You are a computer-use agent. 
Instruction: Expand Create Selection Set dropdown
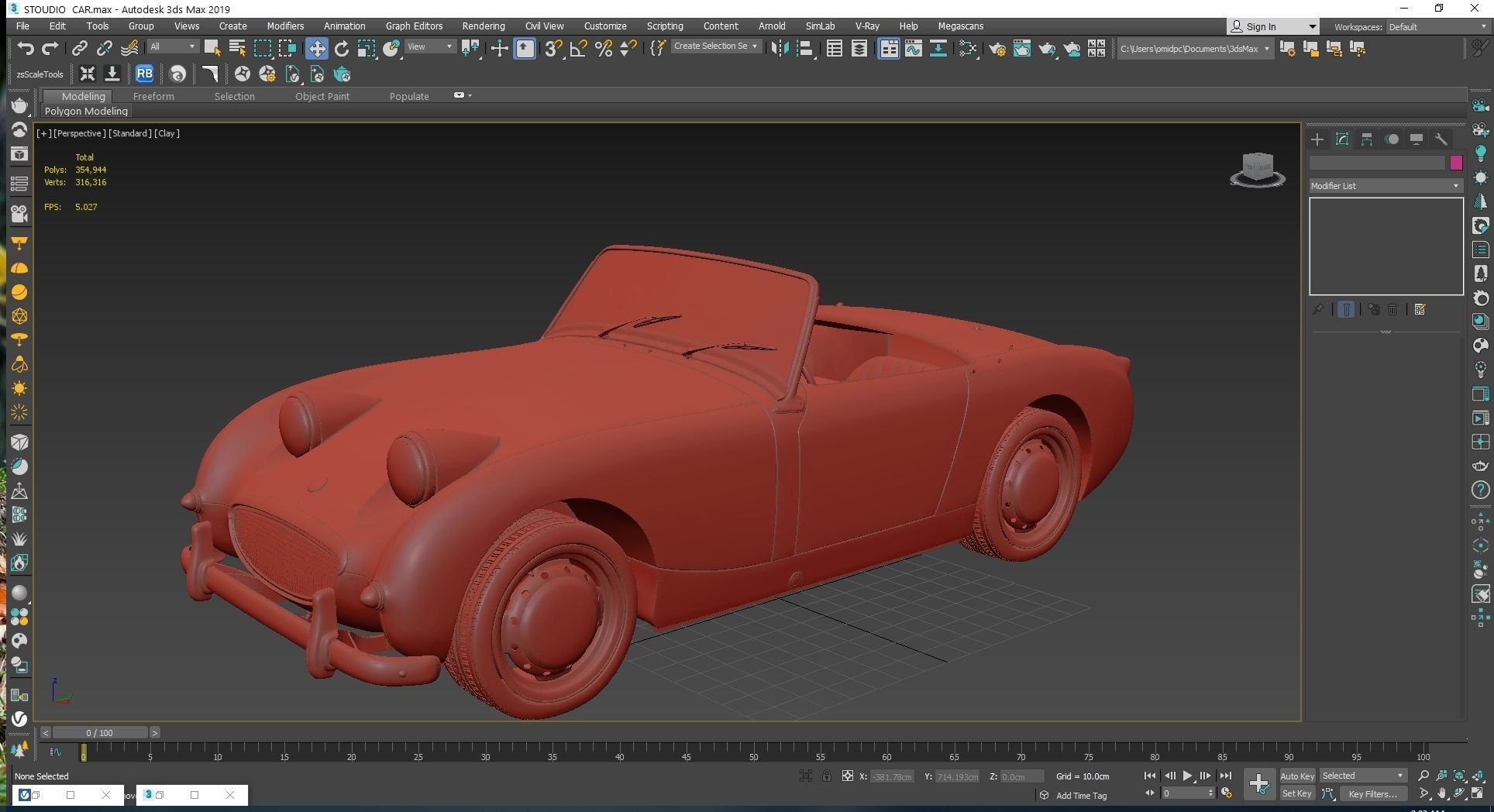click(715, 46)
